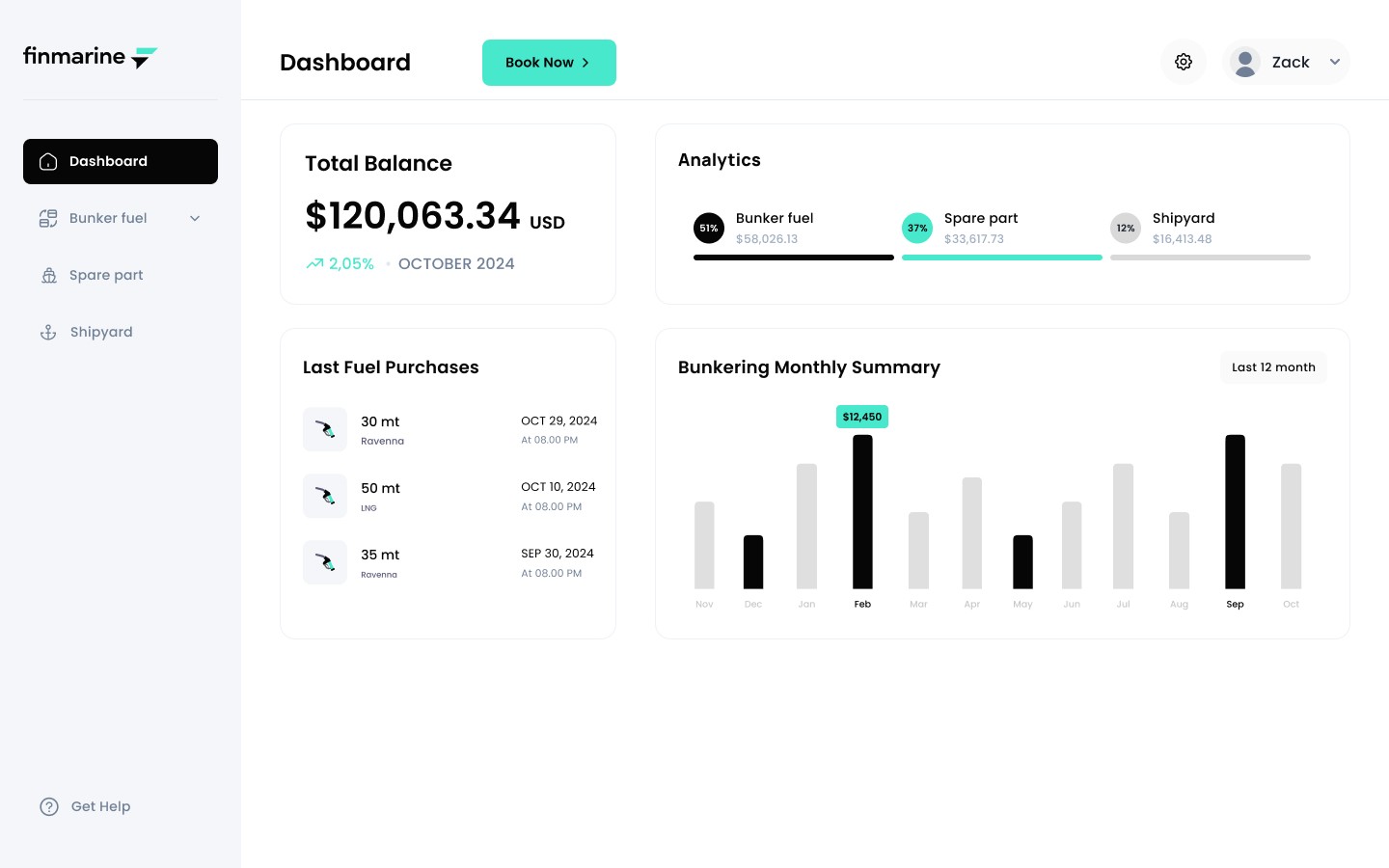1389x868 pixels.
Task: Click the $120,063.34 balance amount
Action: [413, 216]
